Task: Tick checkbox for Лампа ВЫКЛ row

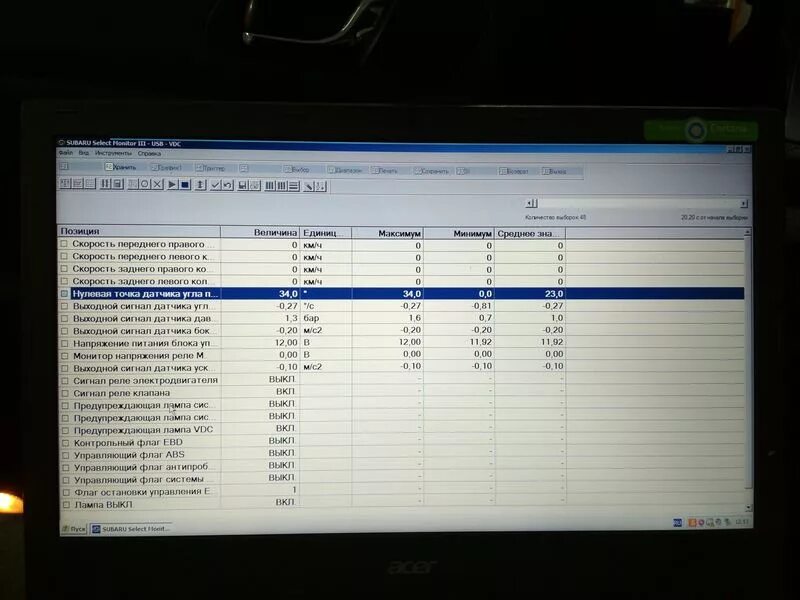Action: [x=66, y=505]
